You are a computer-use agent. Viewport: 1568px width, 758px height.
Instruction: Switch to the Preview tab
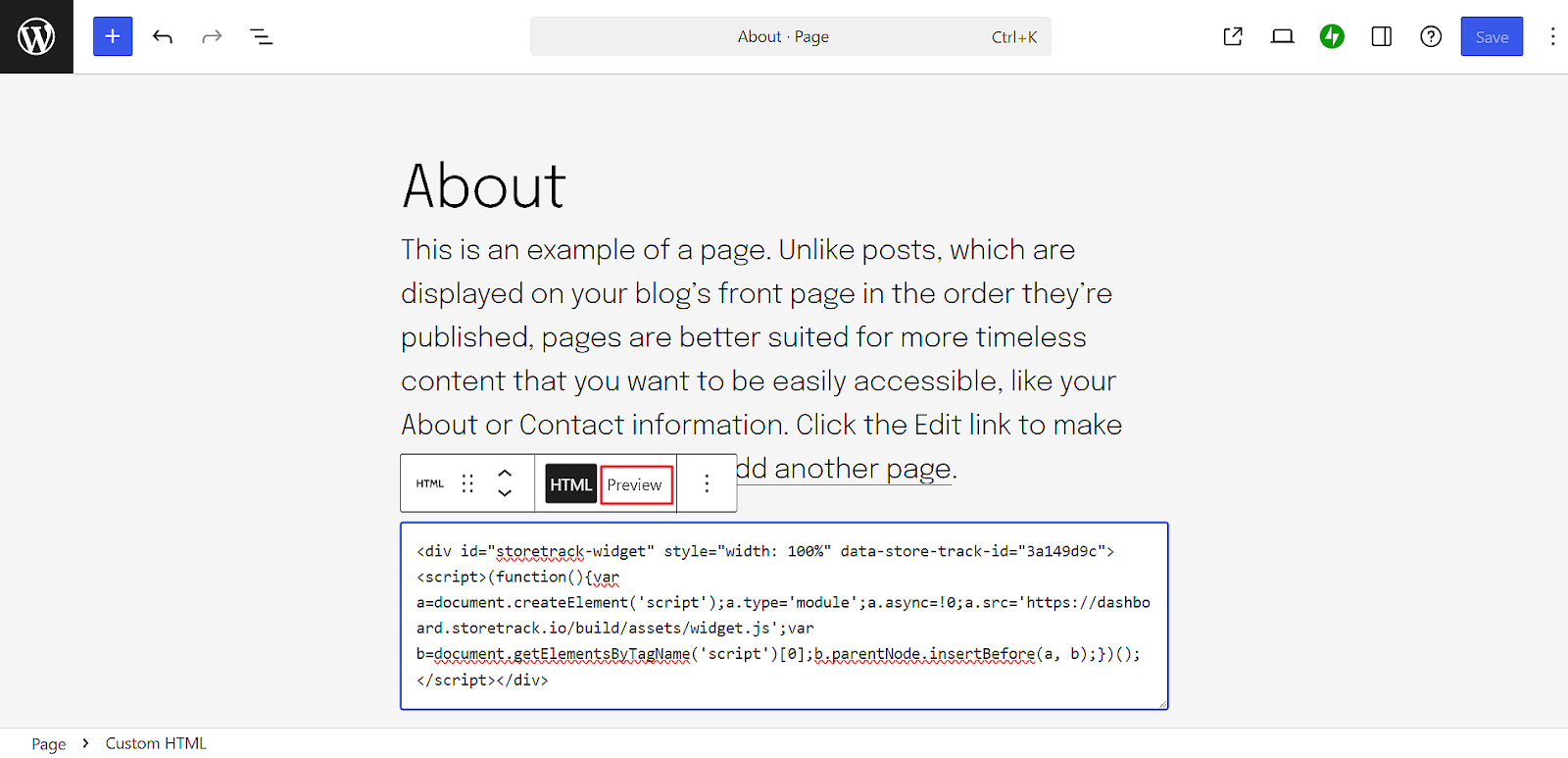(x=636, y=484)
